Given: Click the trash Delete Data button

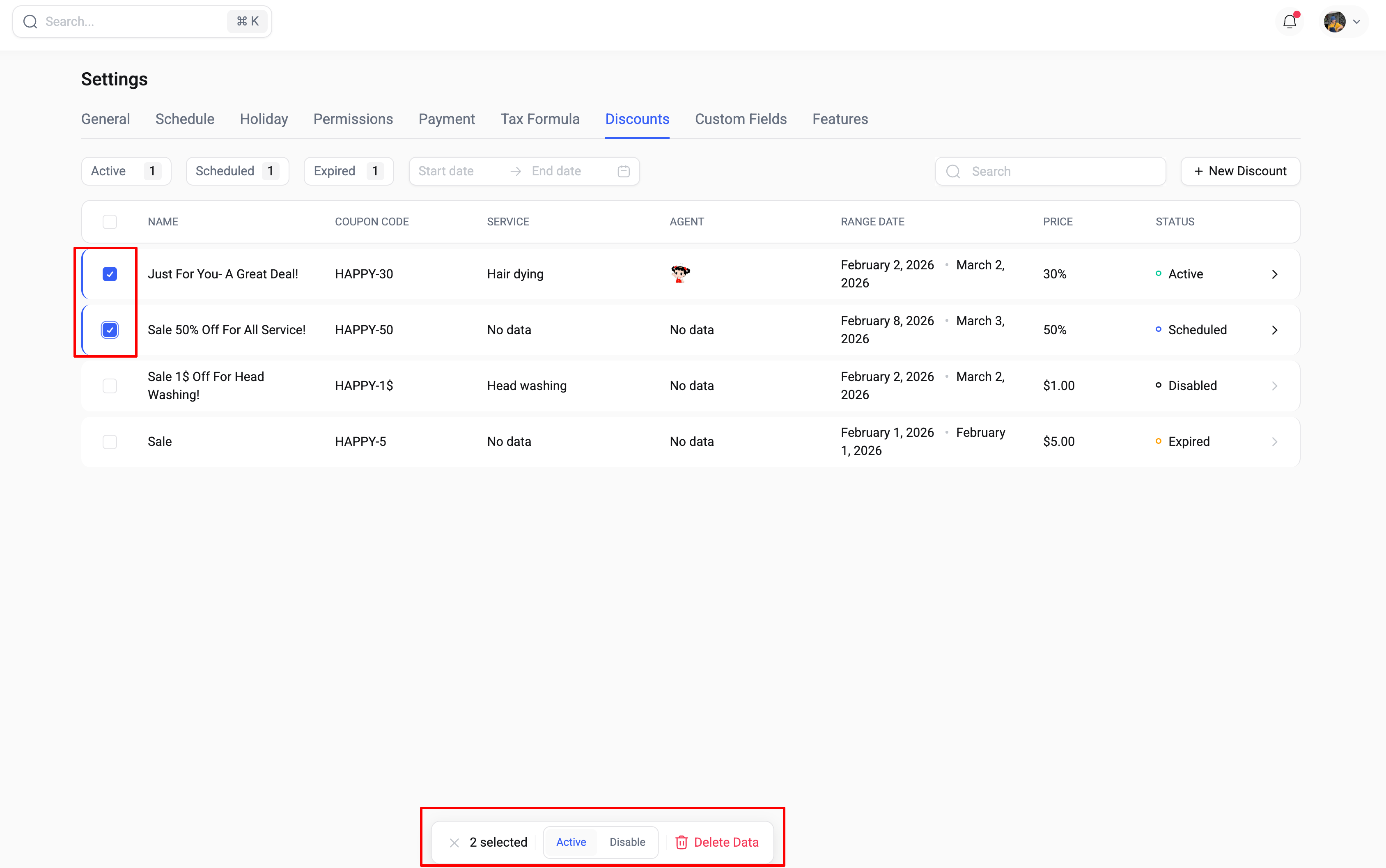Looking at the screenshot, I should tap(717, 842).
